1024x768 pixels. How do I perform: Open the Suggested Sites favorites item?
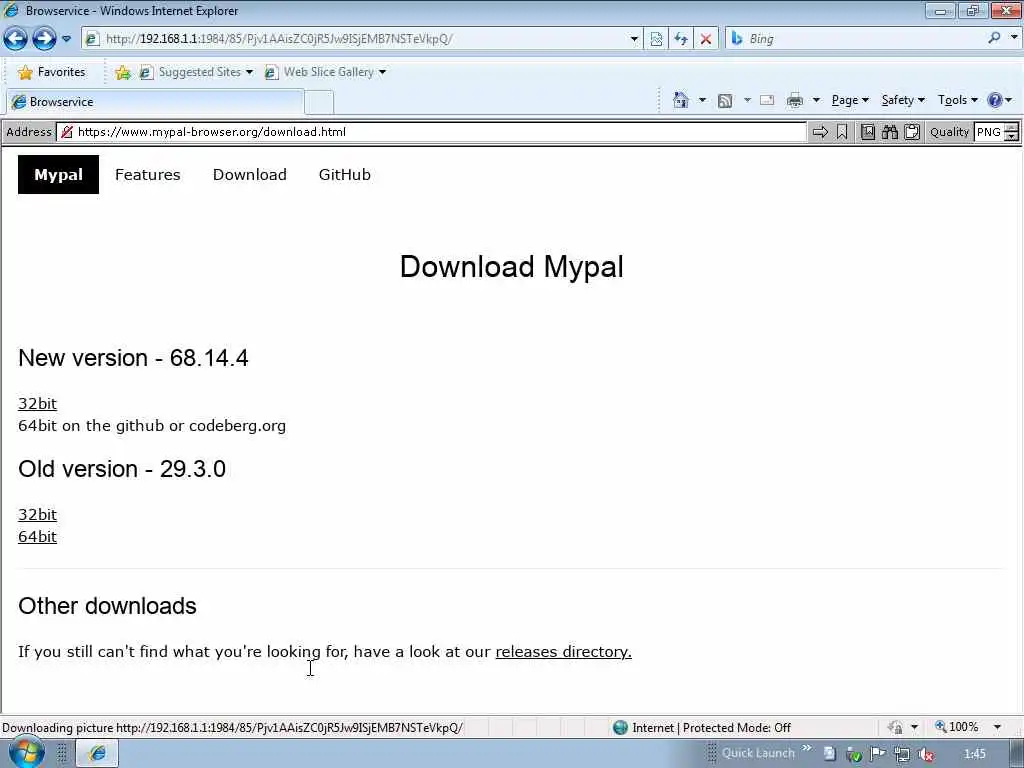click(x=196, y=72)
